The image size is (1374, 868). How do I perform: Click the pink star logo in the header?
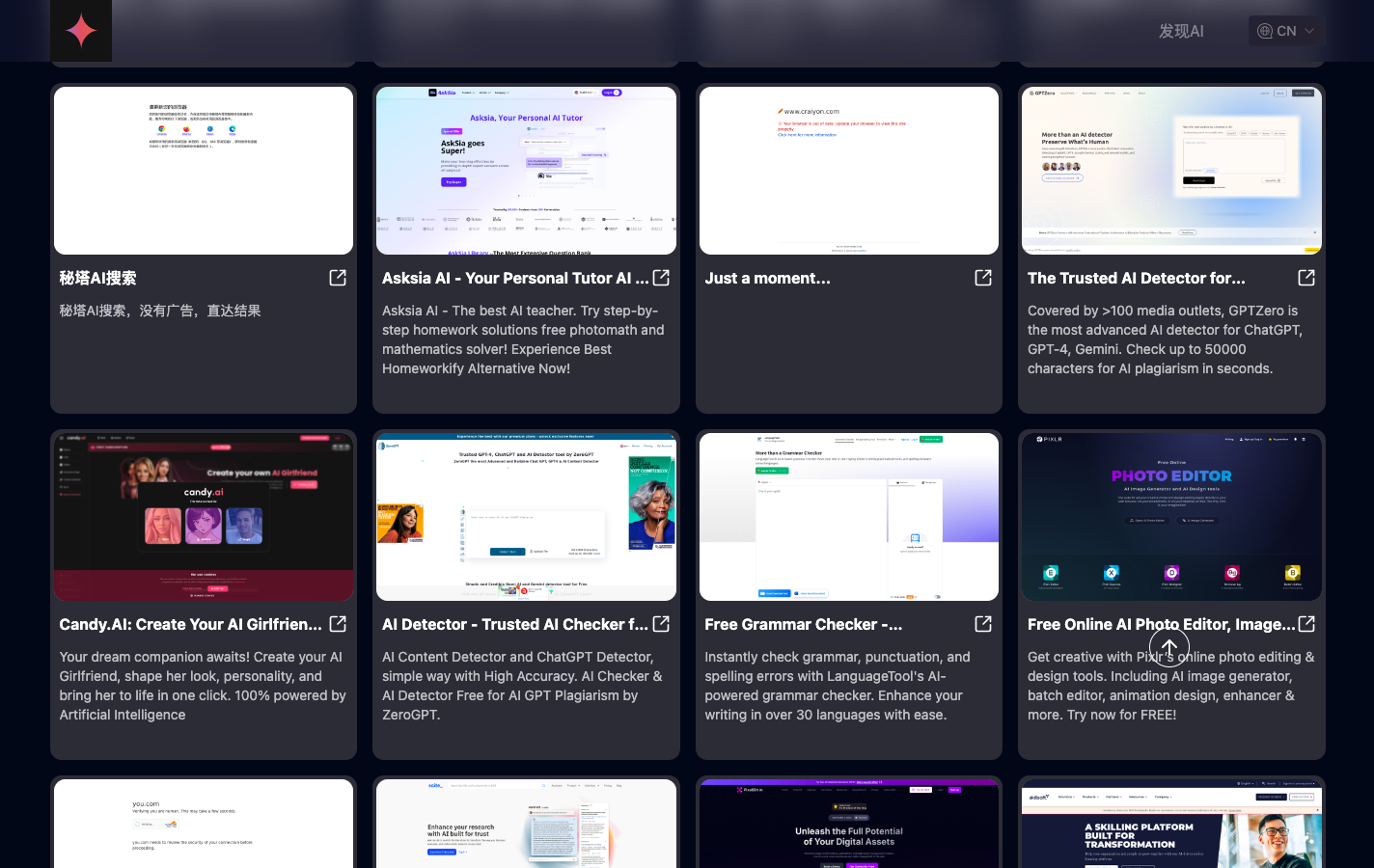pos(81,31)
